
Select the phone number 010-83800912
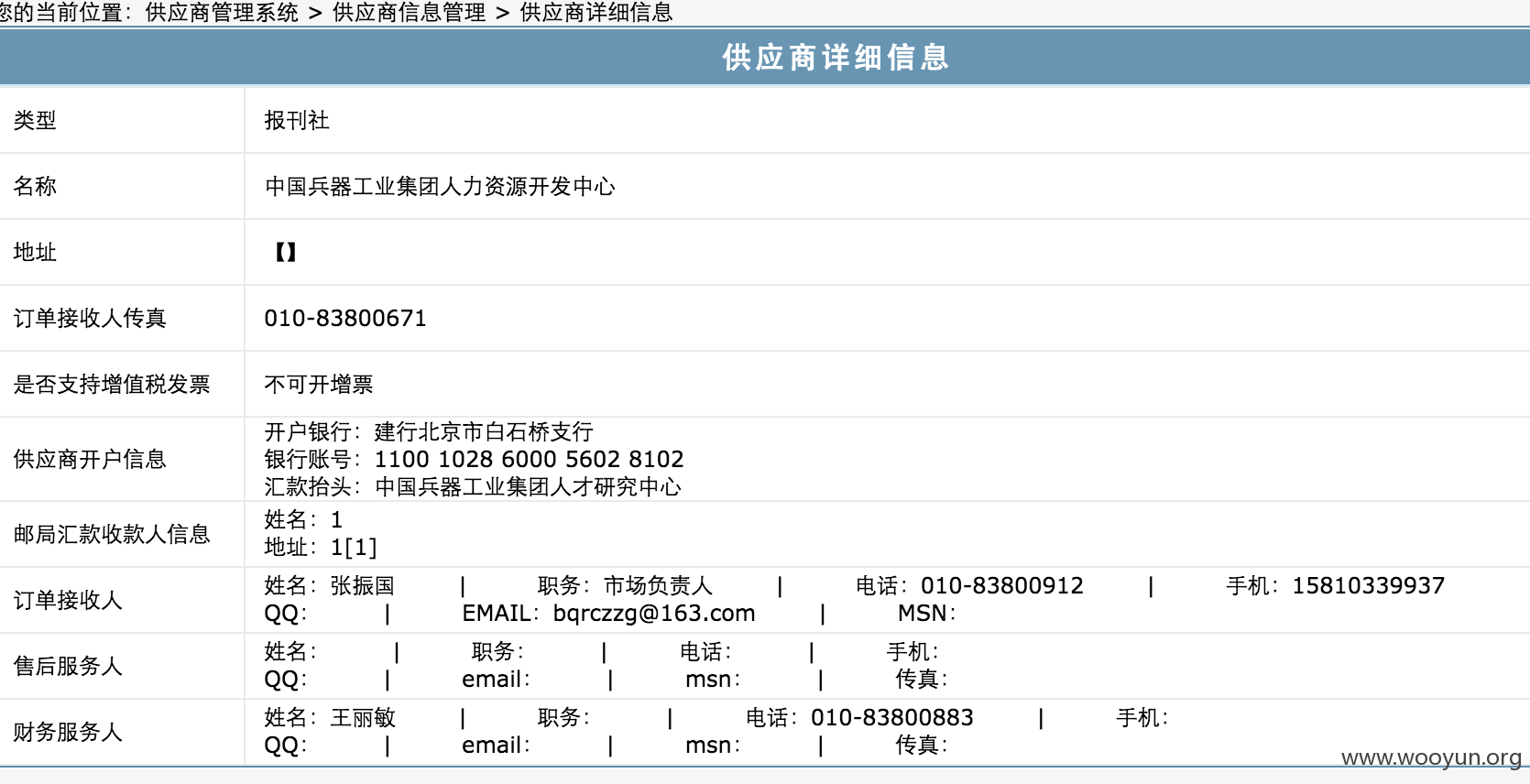click(x=1002, y=585)
